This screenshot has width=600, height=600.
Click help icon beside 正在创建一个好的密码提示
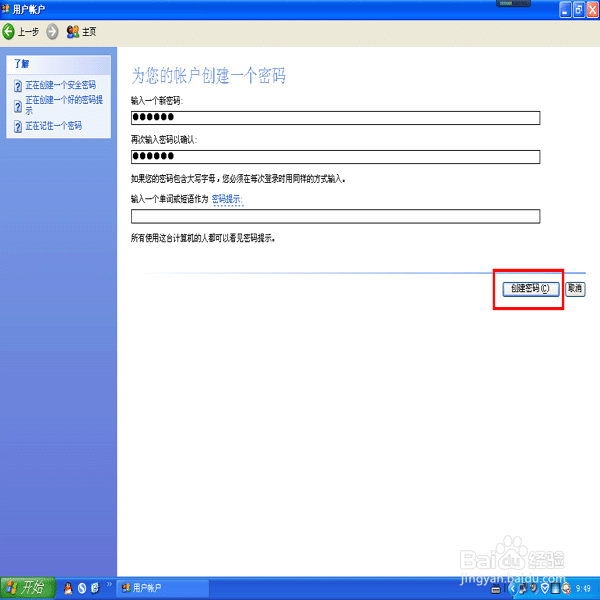(x=18, y=106)
